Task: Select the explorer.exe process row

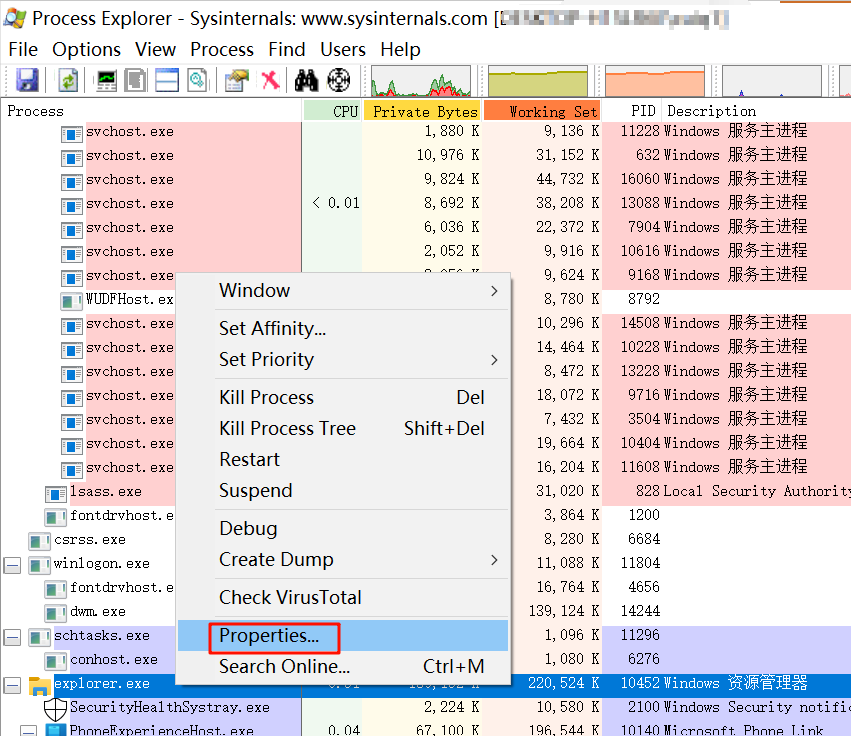Action: [x=426, y=683]
